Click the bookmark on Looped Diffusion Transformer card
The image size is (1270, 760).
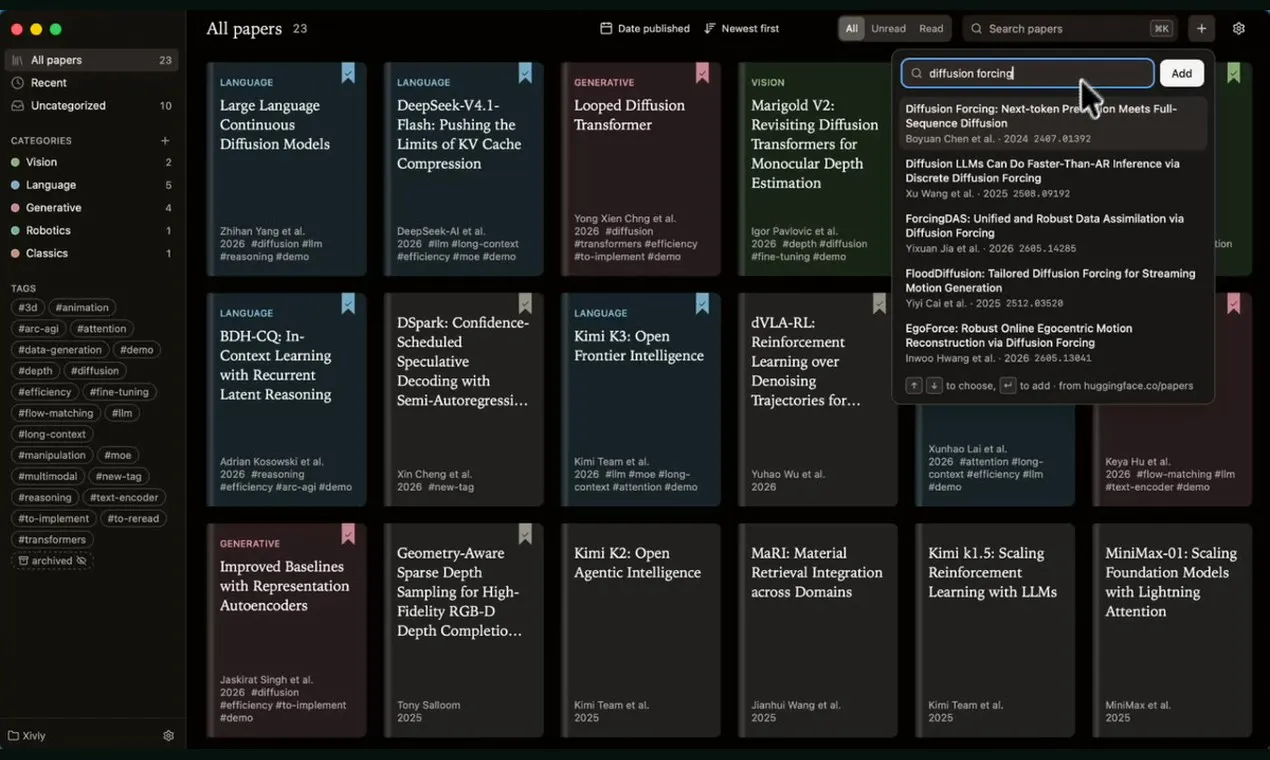(702, 73)
